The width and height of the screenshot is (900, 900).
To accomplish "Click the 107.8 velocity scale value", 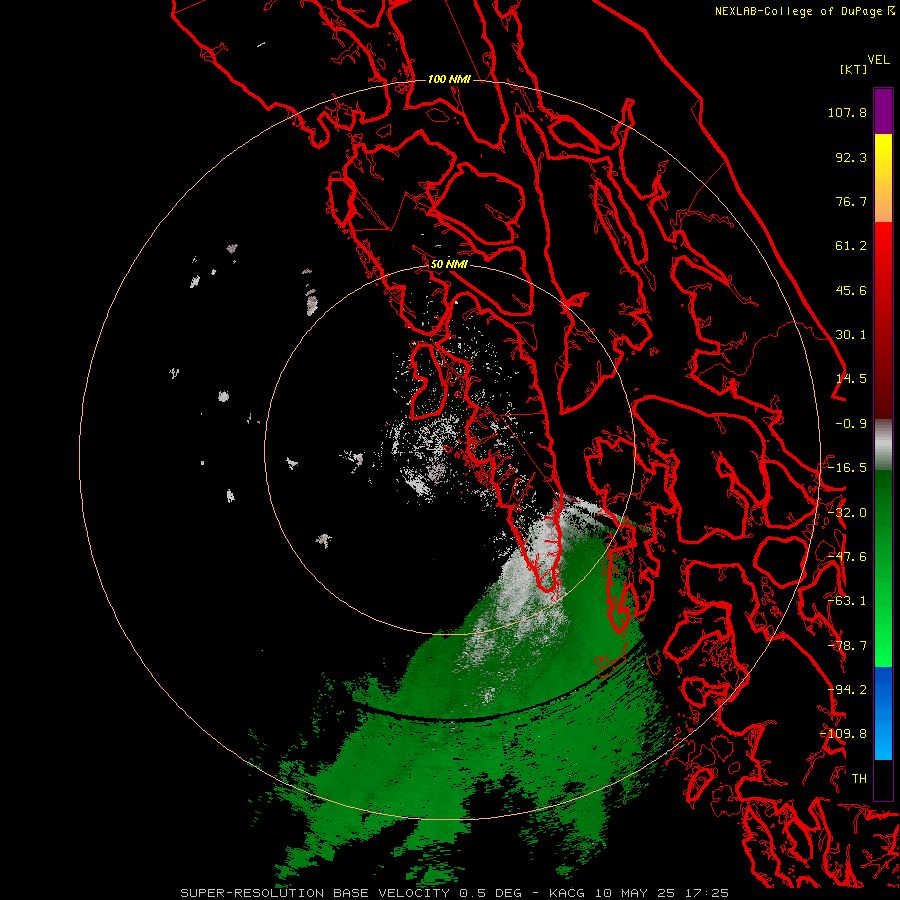I will [847, 112].
